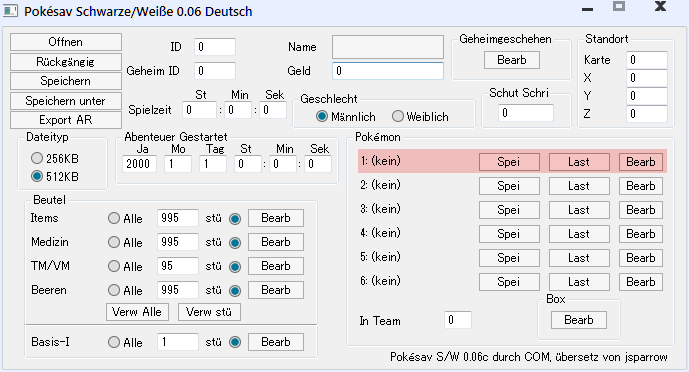Image resolution: width=689 pixels, height=372 pixels.
Task: Click the Name text field
Action: point(388,47)
